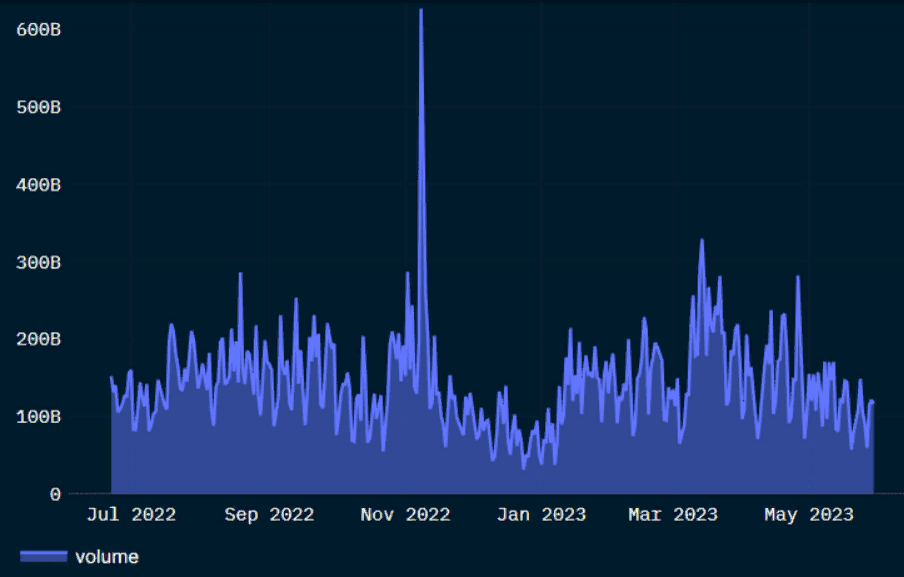
Task: Click the 100B y-axis label
Action: (39, 416)
